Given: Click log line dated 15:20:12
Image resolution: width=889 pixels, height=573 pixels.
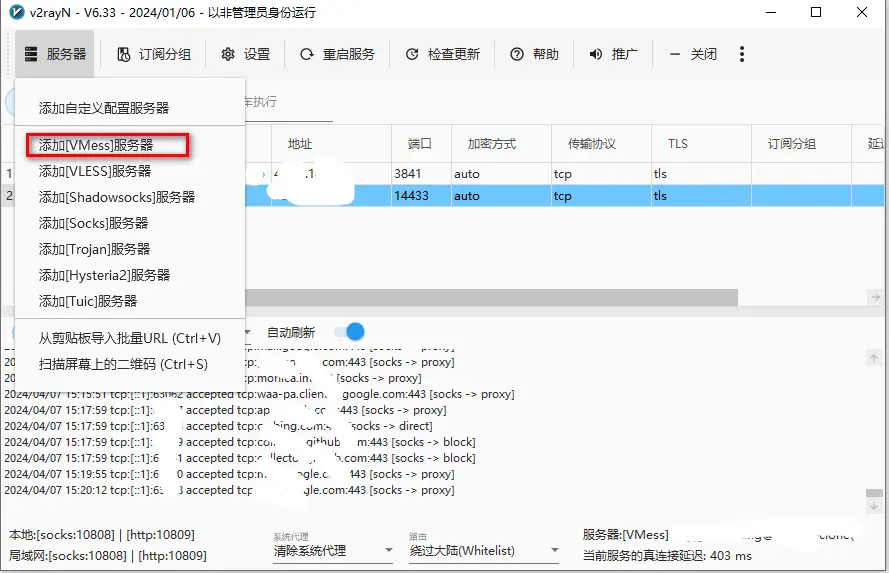Looking at the screenshot, I should 229,490.
